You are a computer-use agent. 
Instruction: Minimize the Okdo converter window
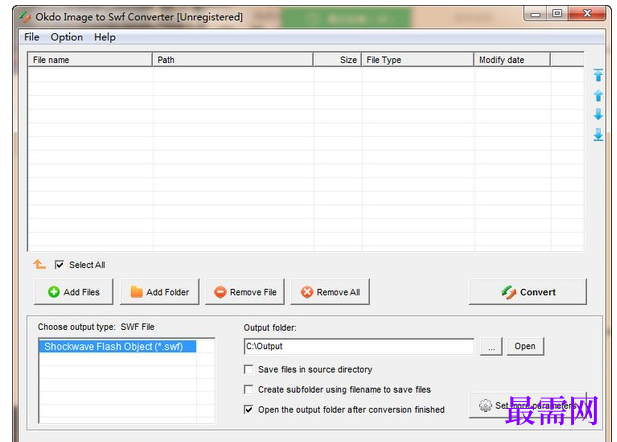click(535, 14)
